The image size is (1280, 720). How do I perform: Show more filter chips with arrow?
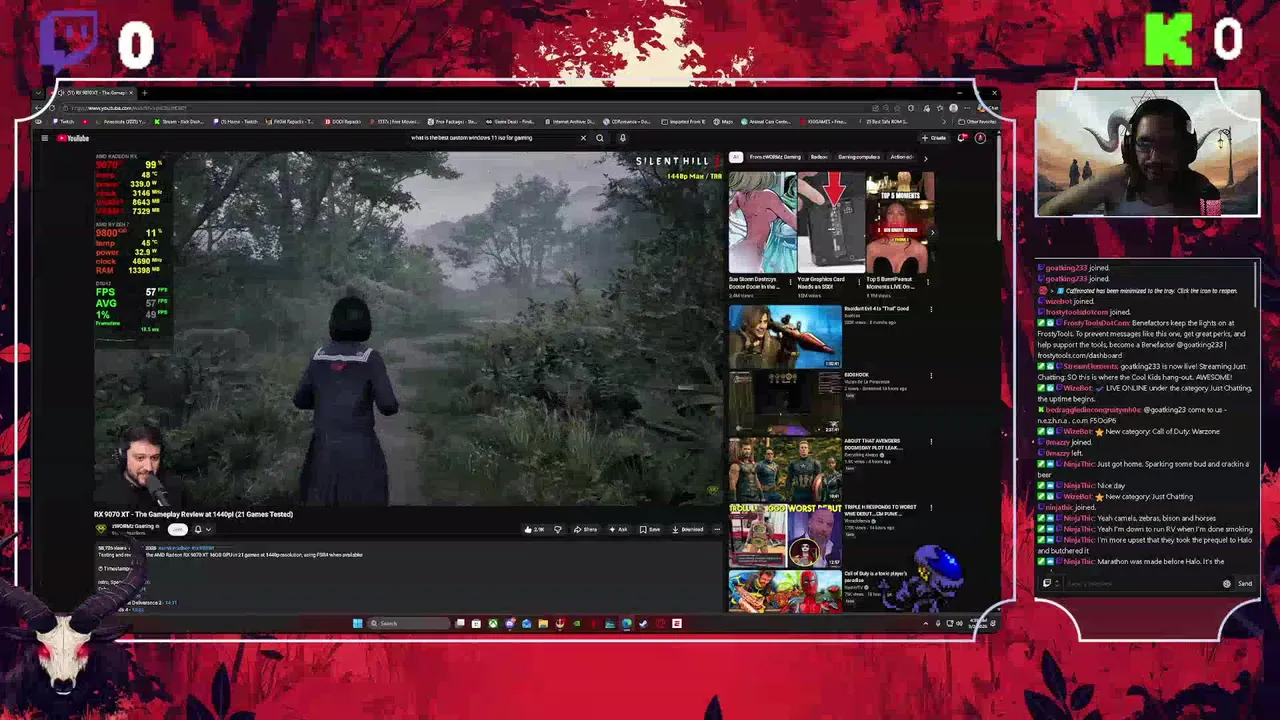(x=925, y=157)
